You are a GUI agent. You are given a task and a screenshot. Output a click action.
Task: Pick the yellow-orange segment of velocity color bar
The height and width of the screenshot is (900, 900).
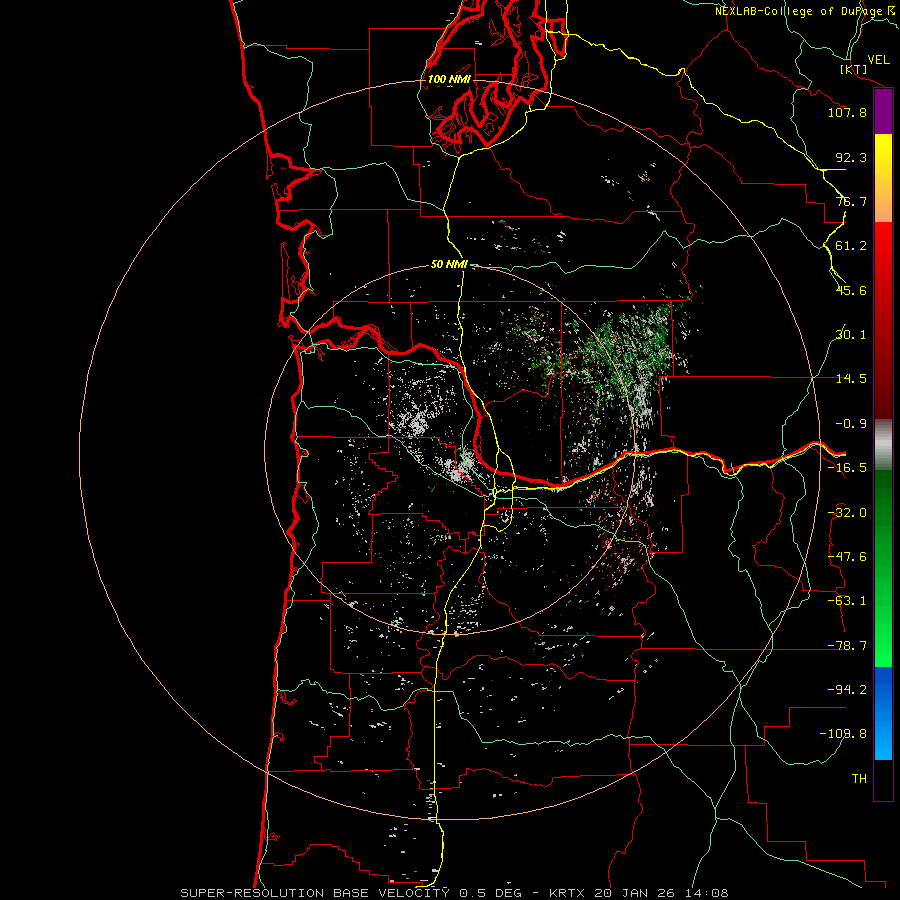(x=883, y=178)
